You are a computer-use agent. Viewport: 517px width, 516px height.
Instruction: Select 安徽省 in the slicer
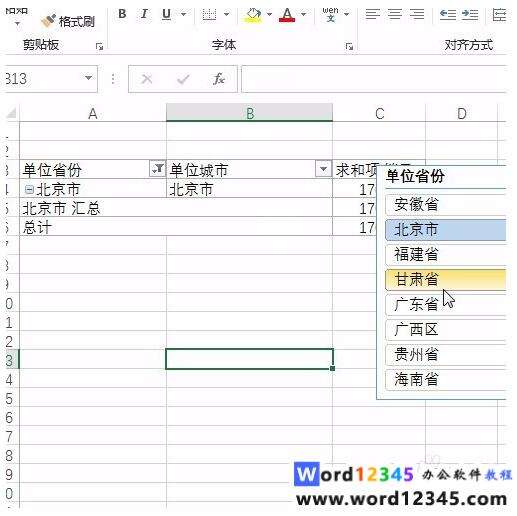click(446, 204)
